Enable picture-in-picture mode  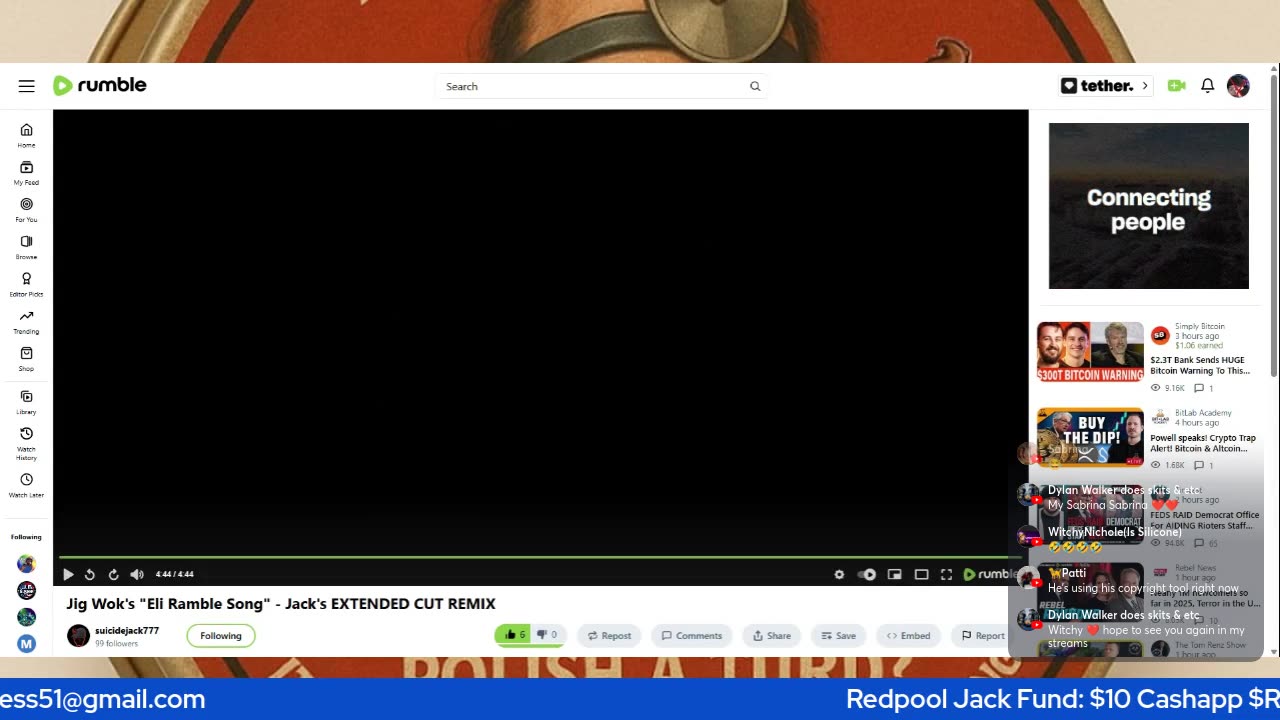coord(894,574)
